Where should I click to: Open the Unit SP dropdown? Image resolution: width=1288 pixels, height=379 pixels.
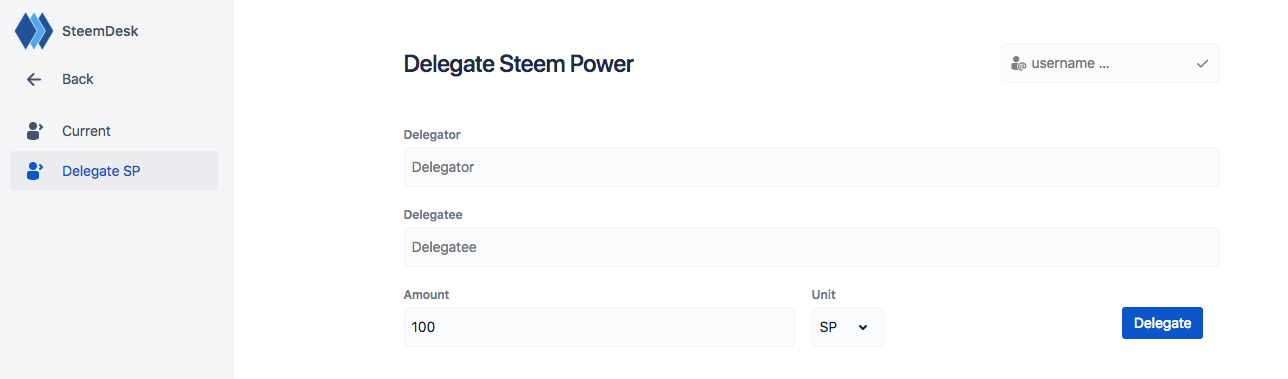pyautogui.click(x=848, y=327)
